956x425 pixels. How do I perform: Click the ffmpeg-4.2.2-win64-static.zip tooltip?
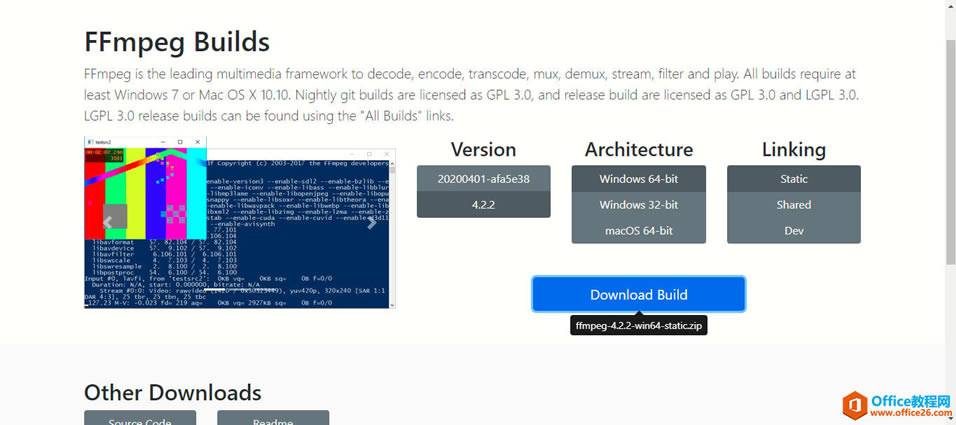[x=638, y=326]
